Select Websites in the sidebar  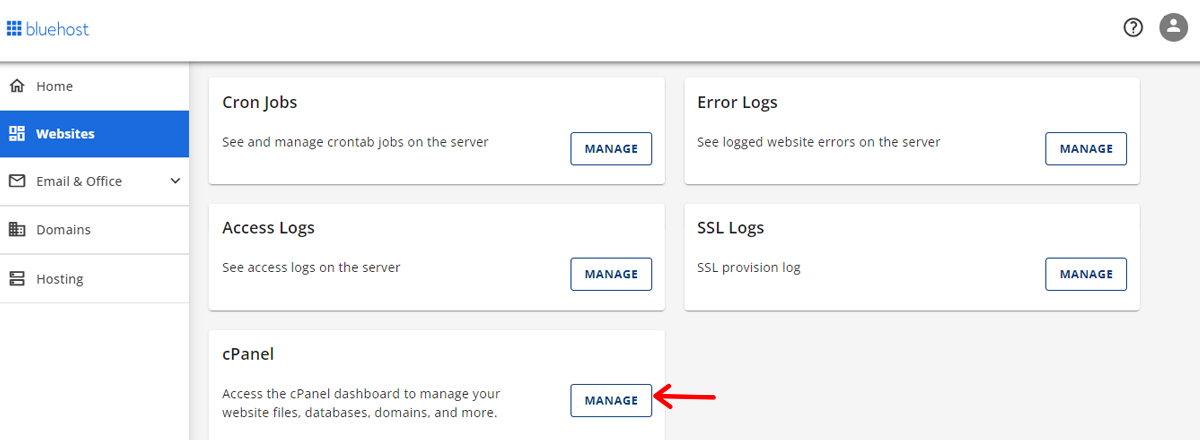pos(94,134)
